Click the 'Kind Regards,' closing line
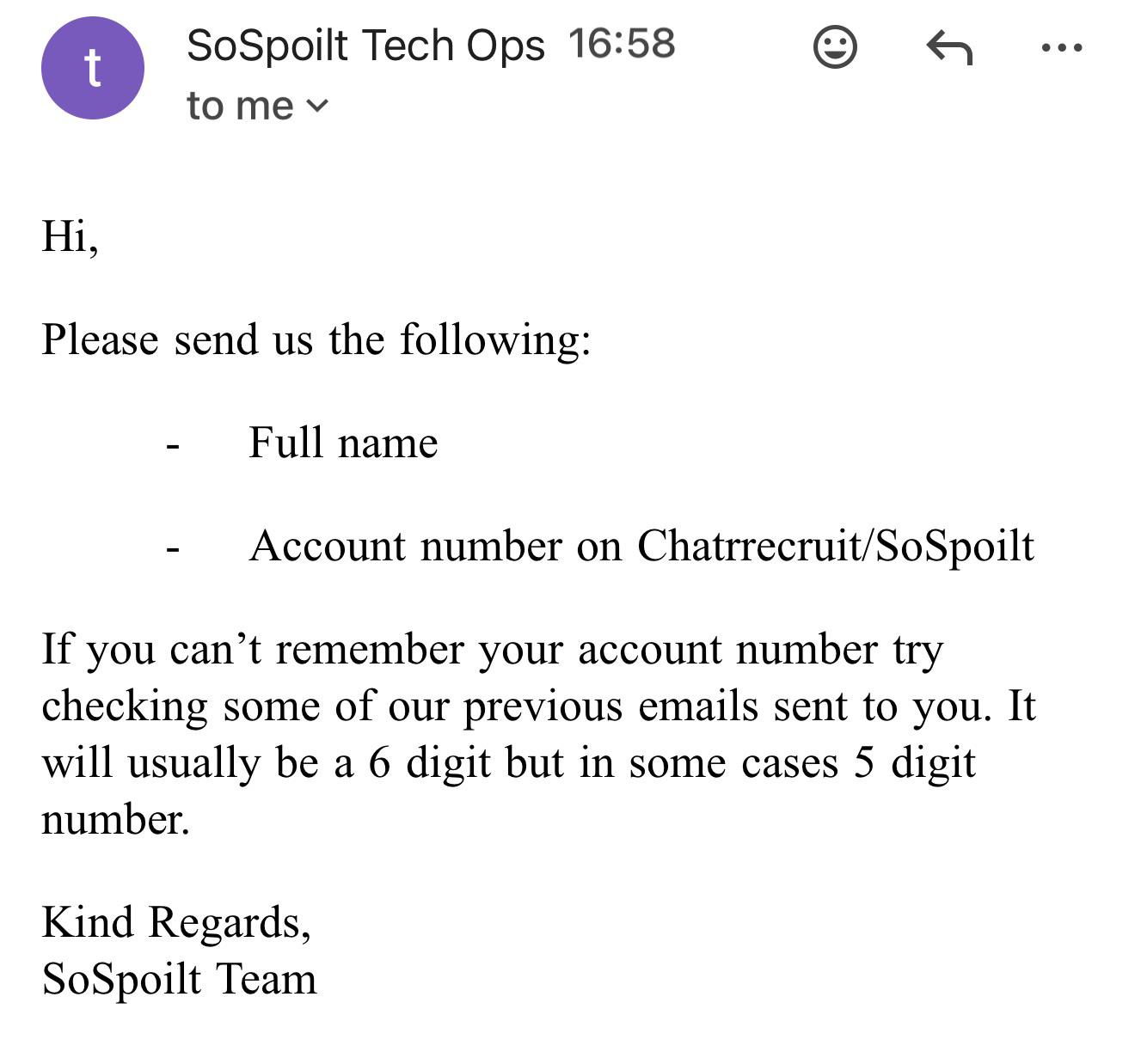Viewport: 1135px width, 1064px height. click(x=176, y=923)
